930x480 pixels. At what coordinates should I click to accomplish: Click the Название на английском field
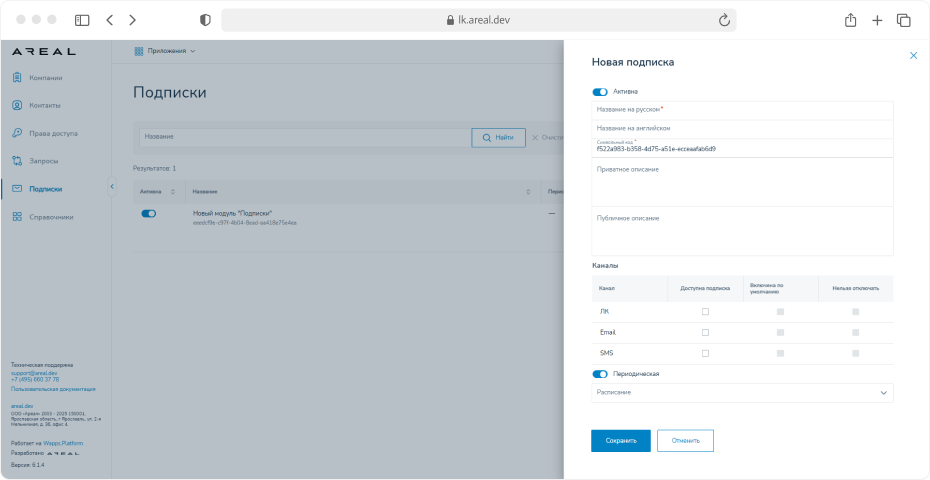743,129
